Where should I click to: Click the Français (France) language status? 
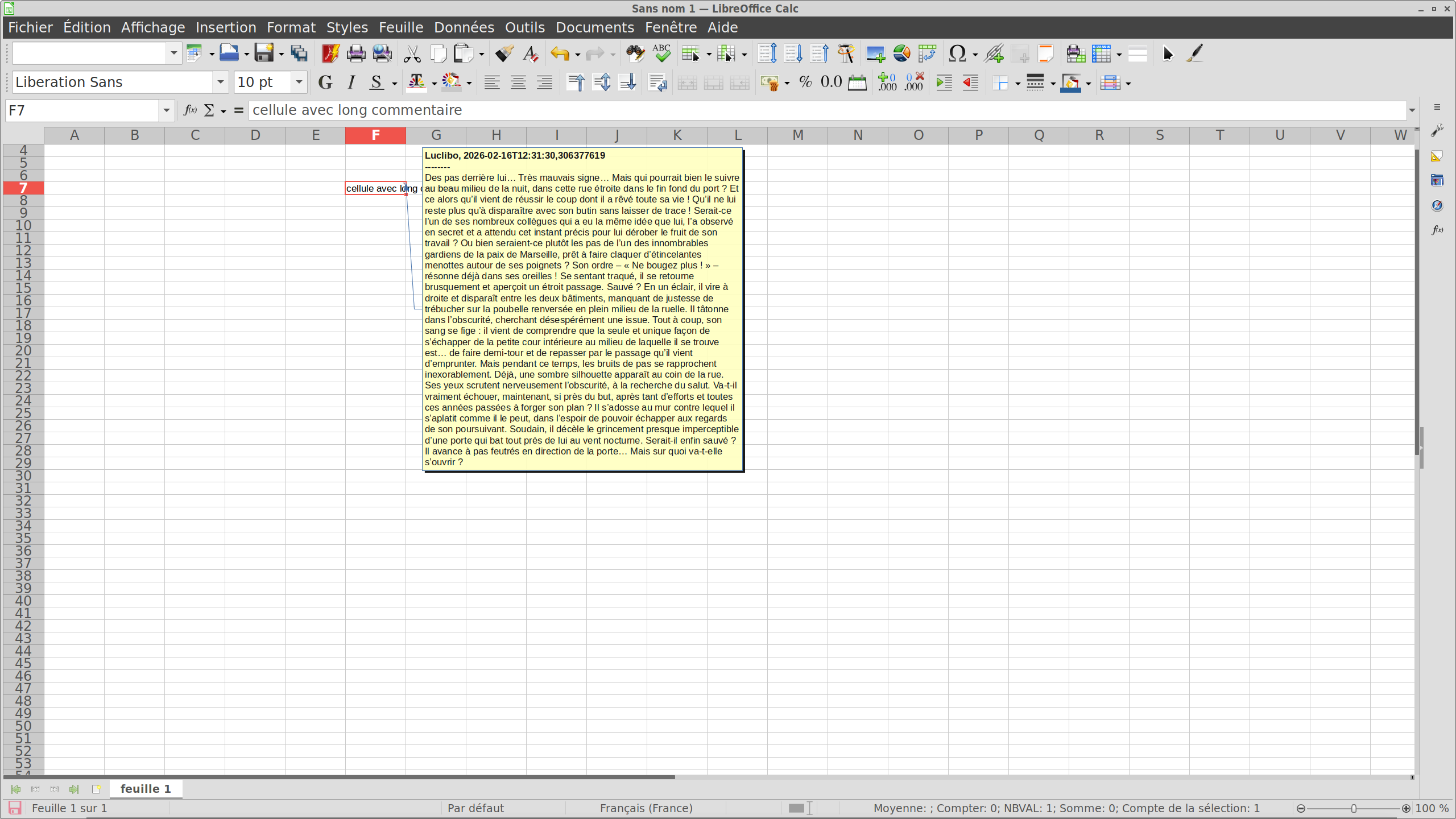pyautogui.click(x=646, y=808)
